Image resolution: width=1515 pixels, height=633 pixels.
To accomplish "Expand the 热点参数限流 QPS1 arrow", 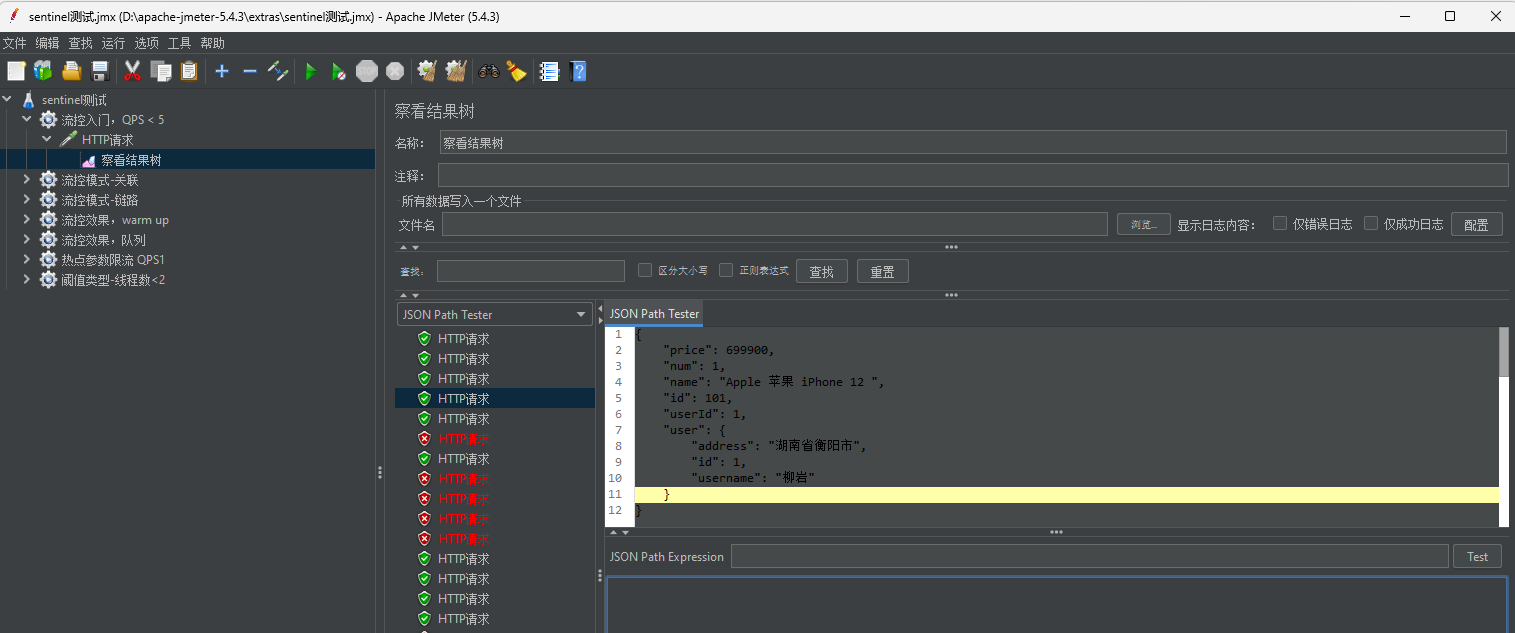I will point(27,259).
